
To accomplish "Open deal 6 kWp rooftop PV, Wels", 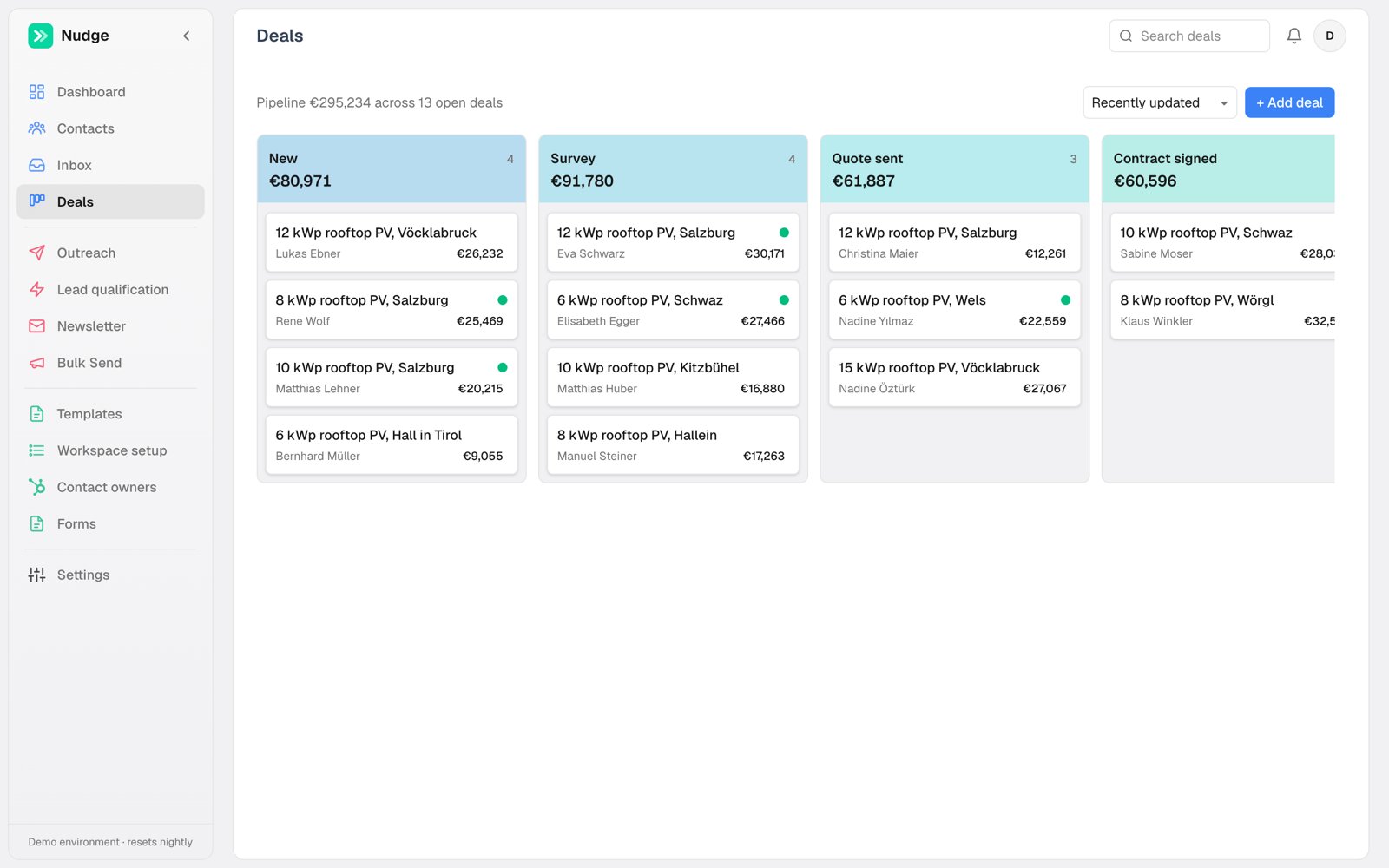I will pyautogui.click(x=954, y=310).
